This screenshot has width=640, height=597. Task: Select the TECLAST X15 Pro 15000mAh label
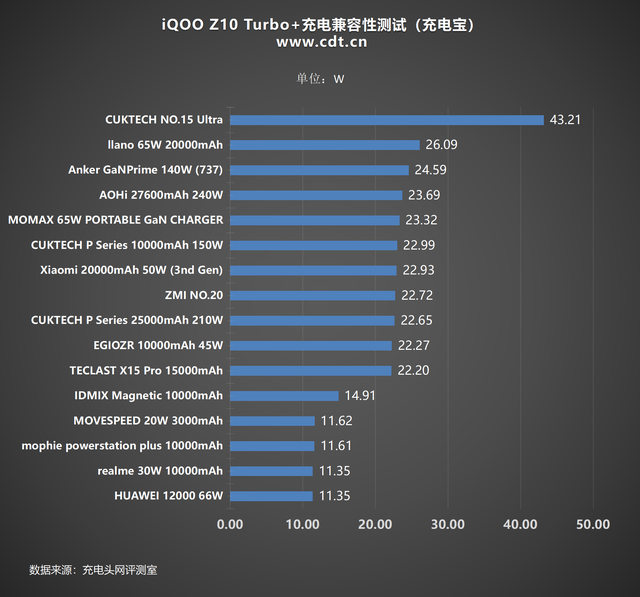147,371
